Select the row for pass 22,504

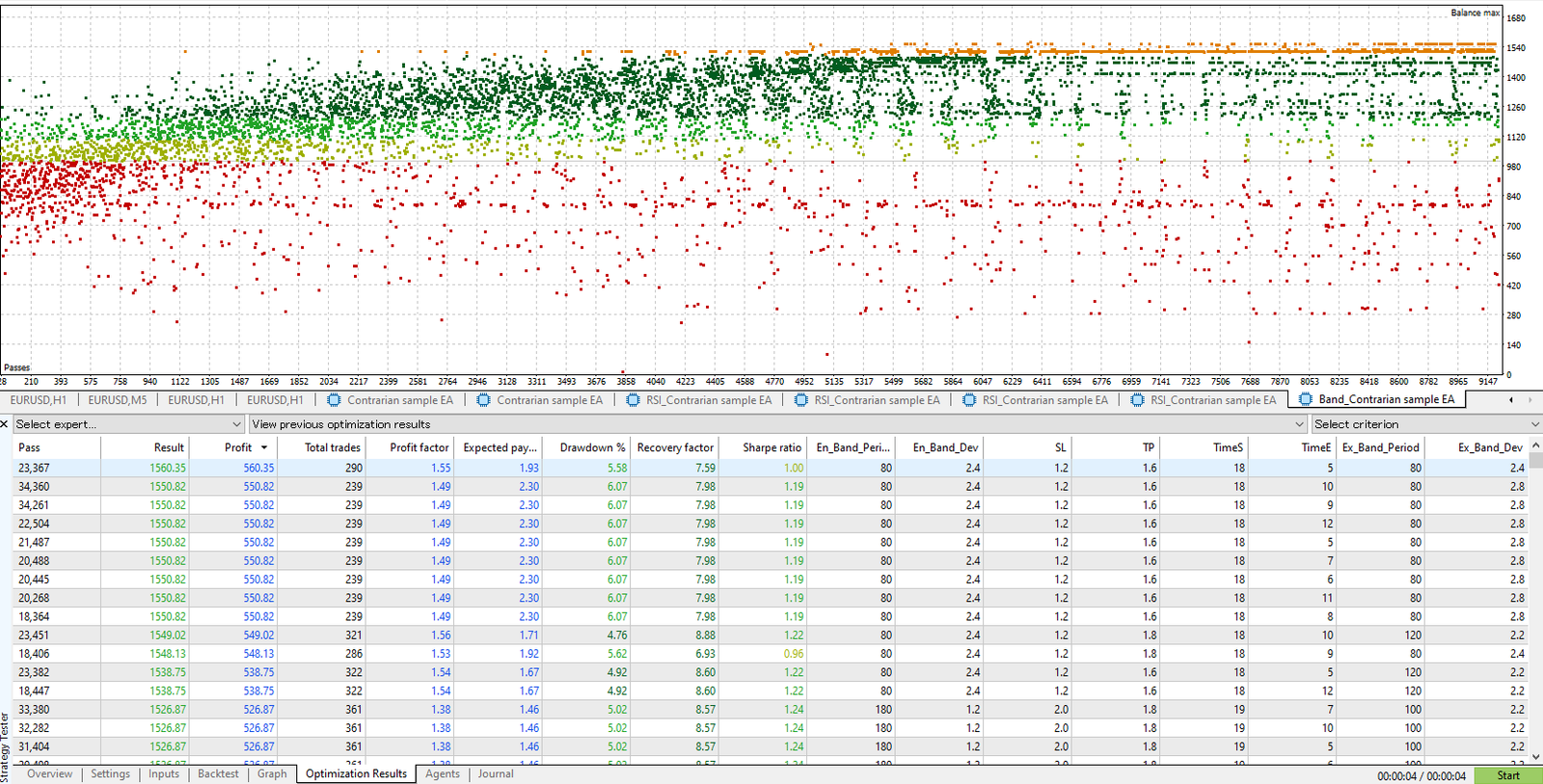771,524
